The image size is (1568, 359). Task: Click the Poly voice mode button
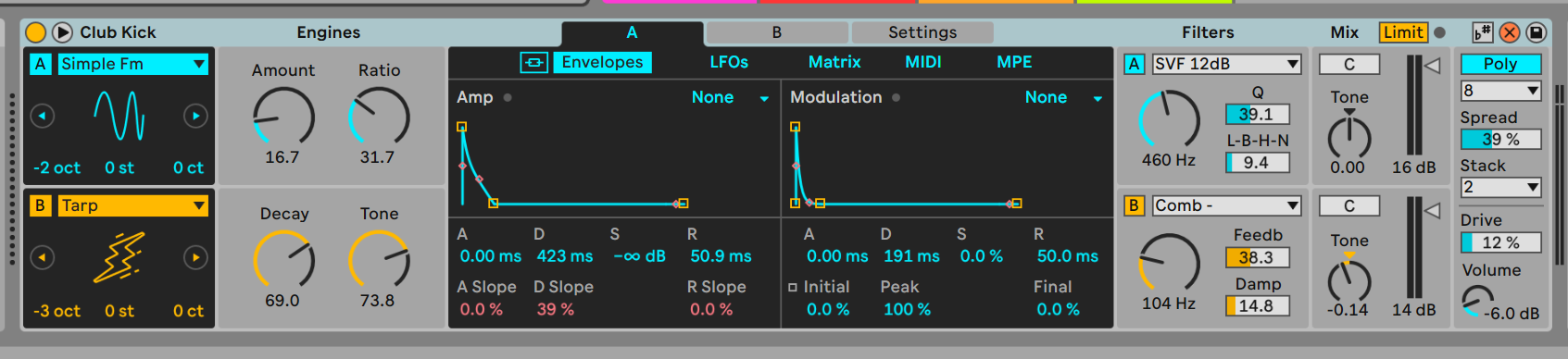click(1500, 64)
